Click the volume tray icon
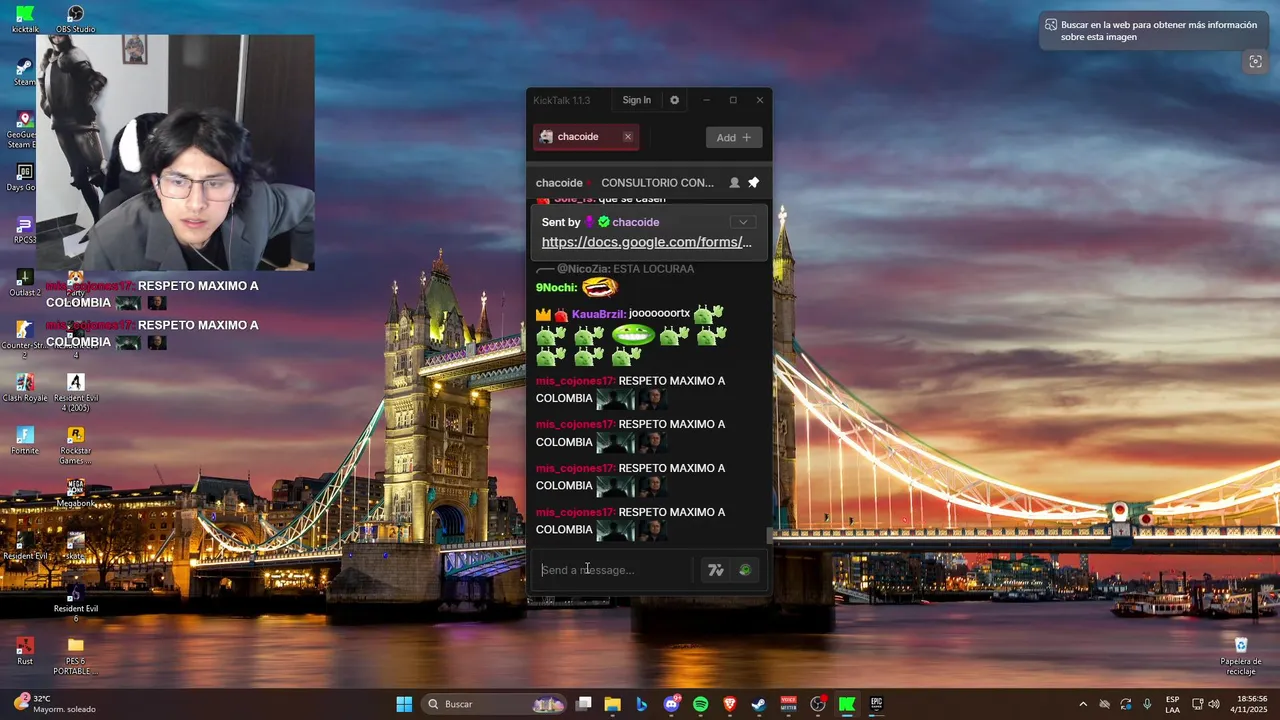The width and height of the screenshot is (1280, 720). 1214,704
